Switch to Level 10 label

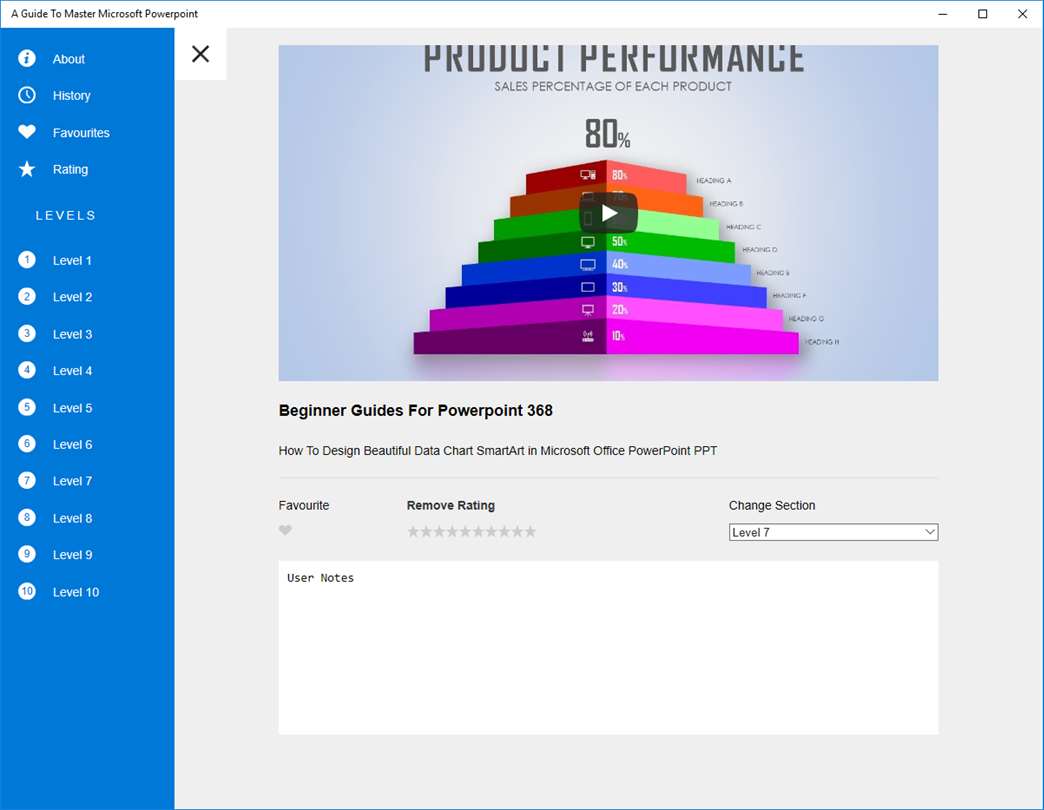click(x=76, y=592)
